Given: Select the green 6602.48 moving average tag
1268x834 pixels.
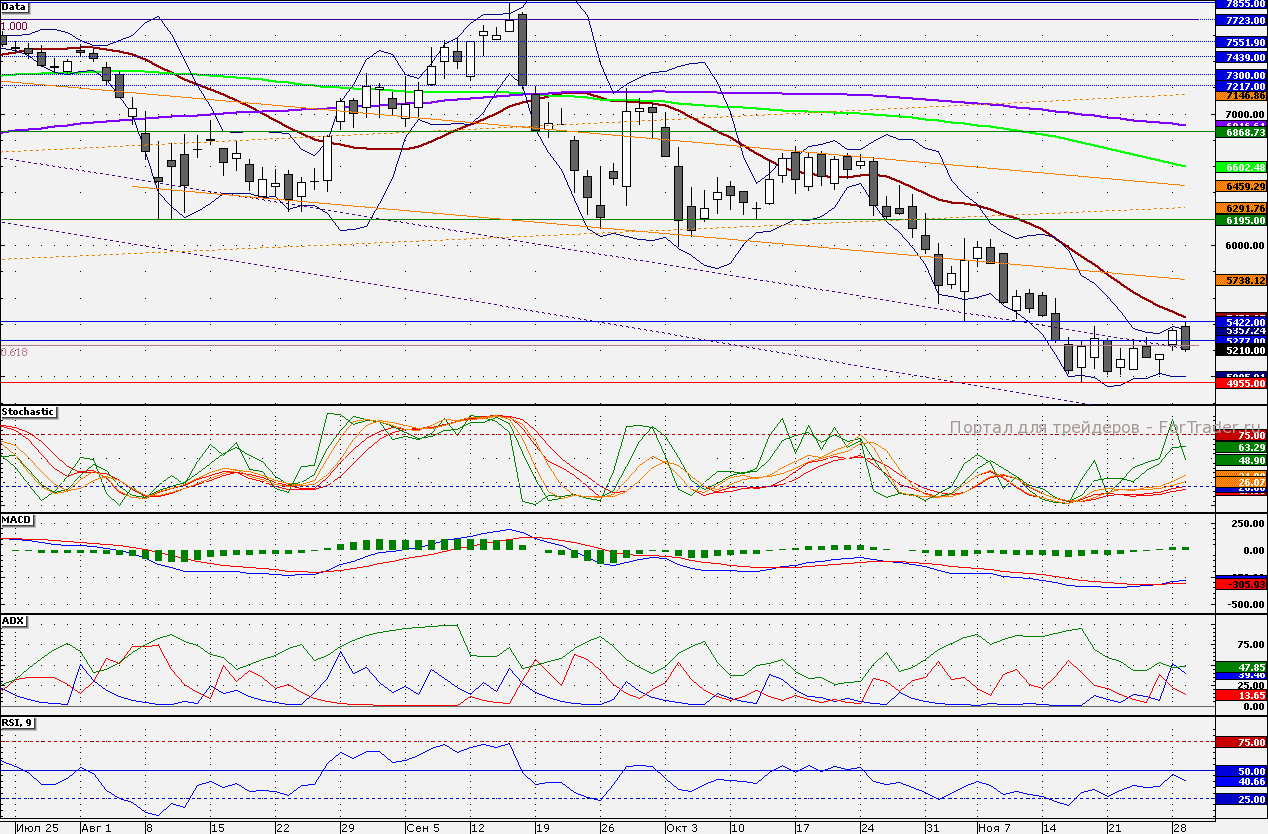Looking at the screenshot, I should pos(1240,167).
